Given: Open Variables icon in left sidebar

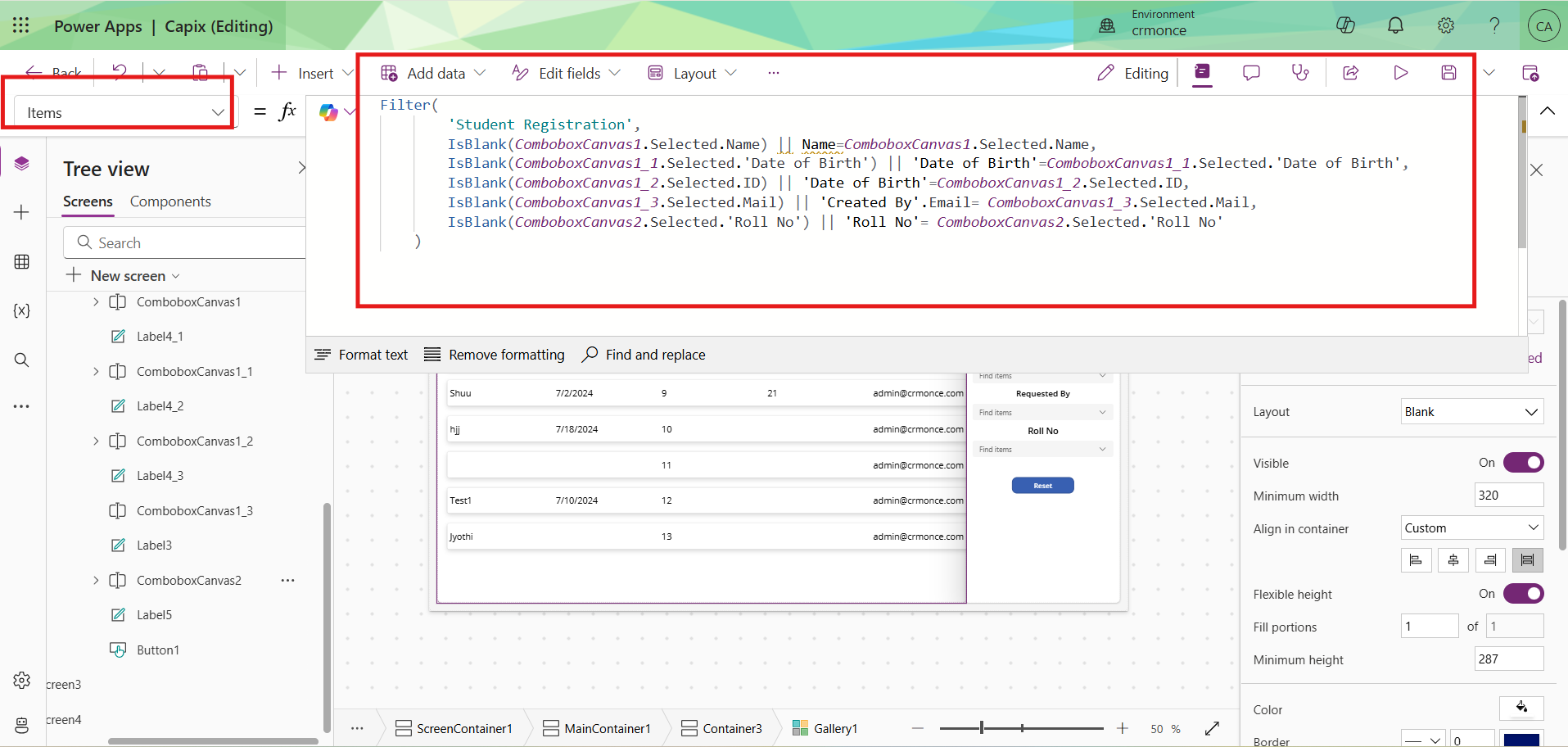Looking at the screenshot, I should point(22,310).
